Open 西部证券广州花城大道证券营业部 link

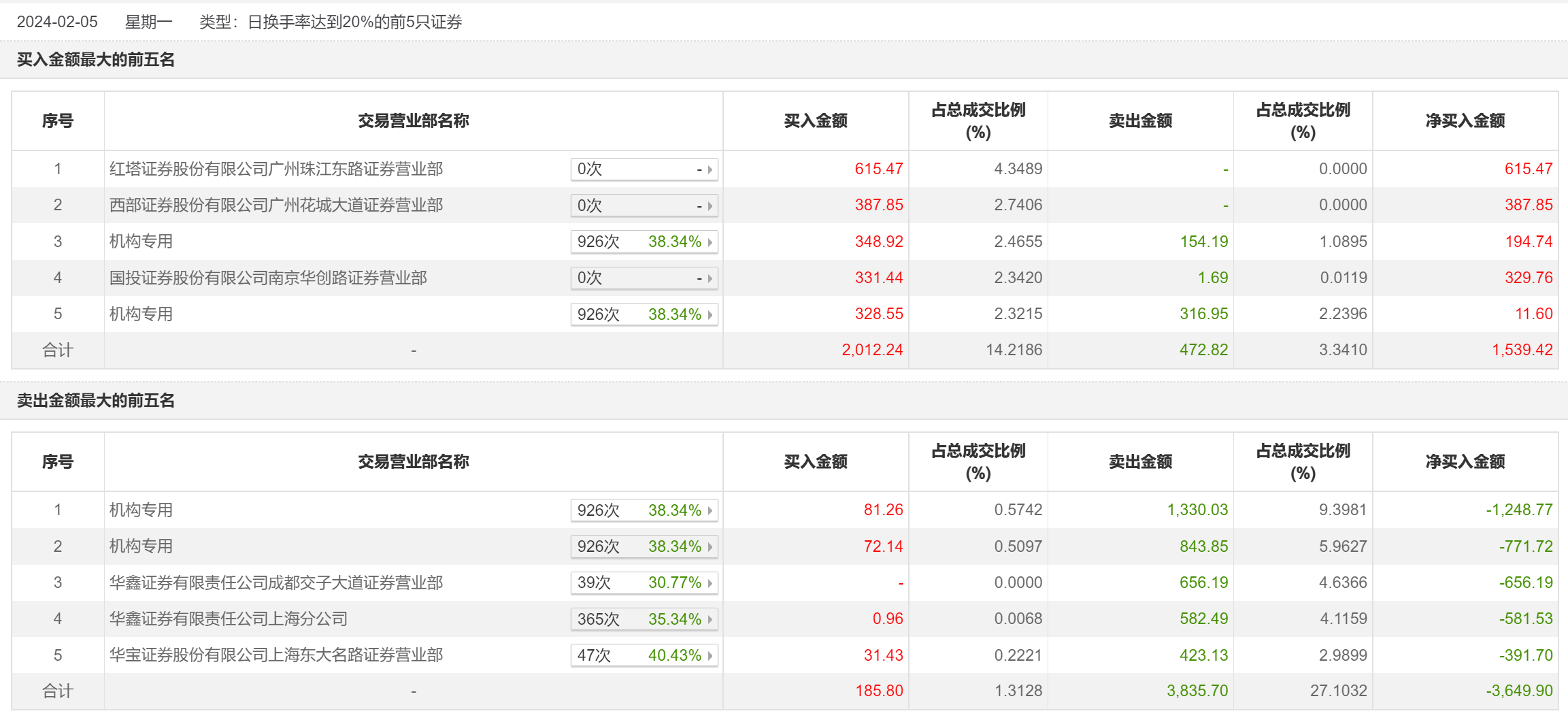tap(276, 206)
